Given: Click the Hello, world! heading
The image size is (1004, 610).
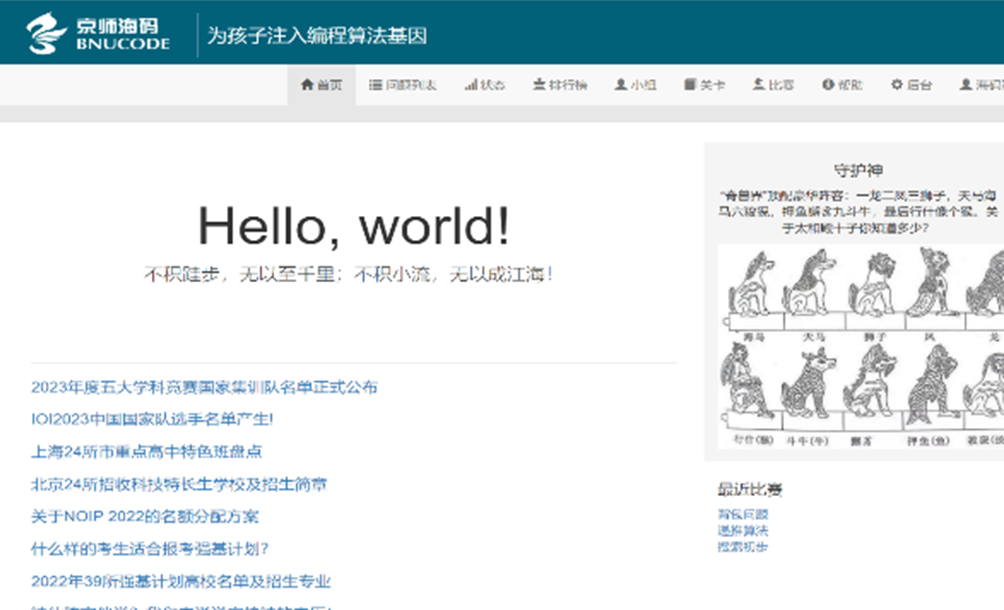Looking at the screenshot, I should tap(353, 225).
